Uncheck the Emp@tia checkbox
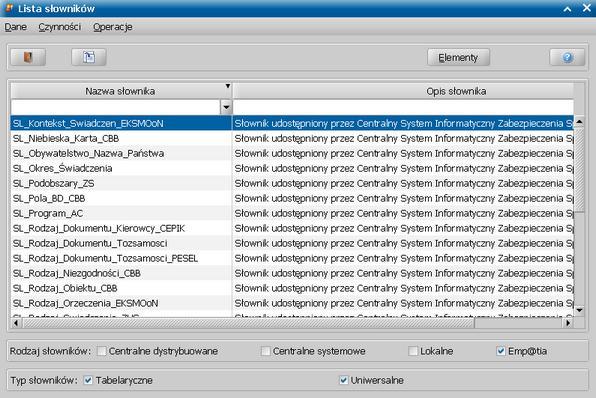Viewport: 596px width, 398px height. tap(501, 351)
